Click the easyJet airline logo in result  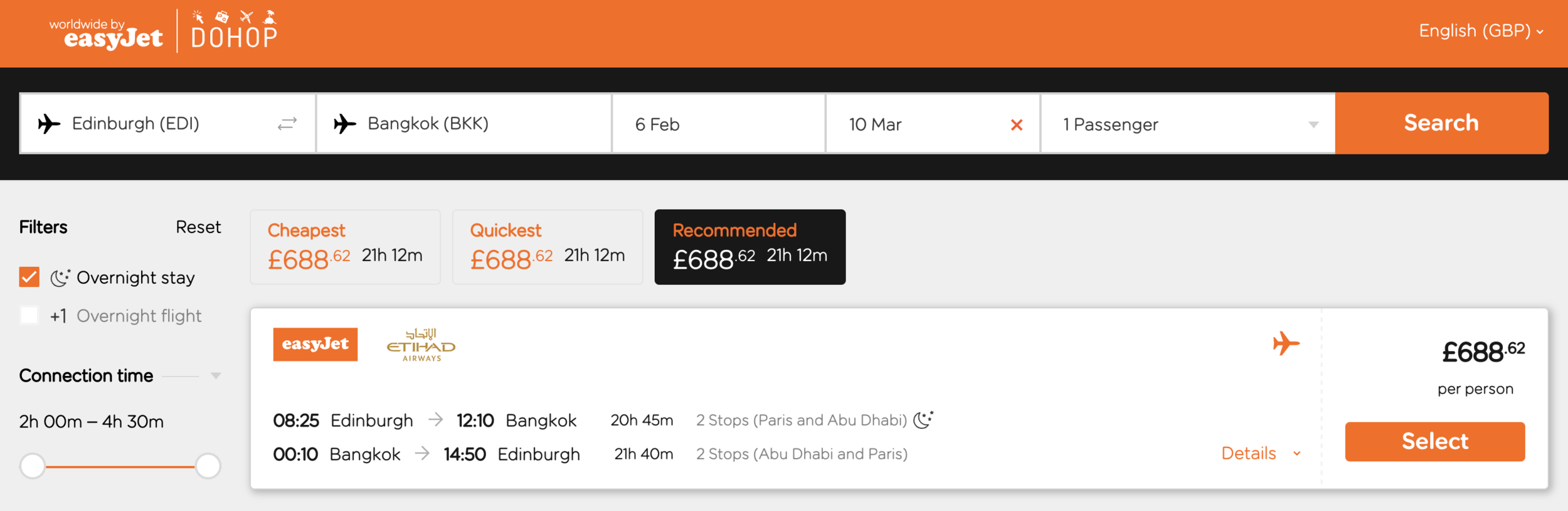(315, 344)
